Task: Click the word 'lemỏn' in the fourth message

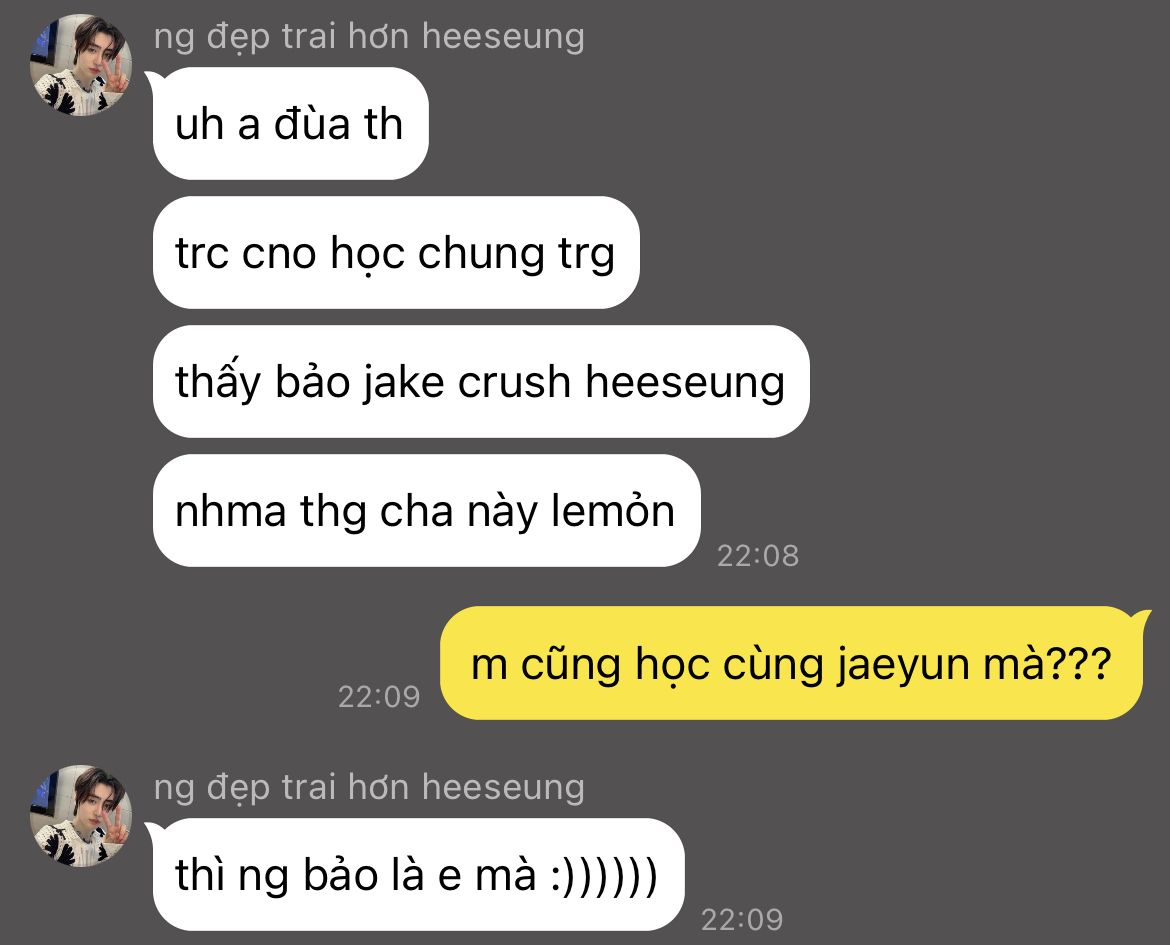Action: (x=613, y=509)
